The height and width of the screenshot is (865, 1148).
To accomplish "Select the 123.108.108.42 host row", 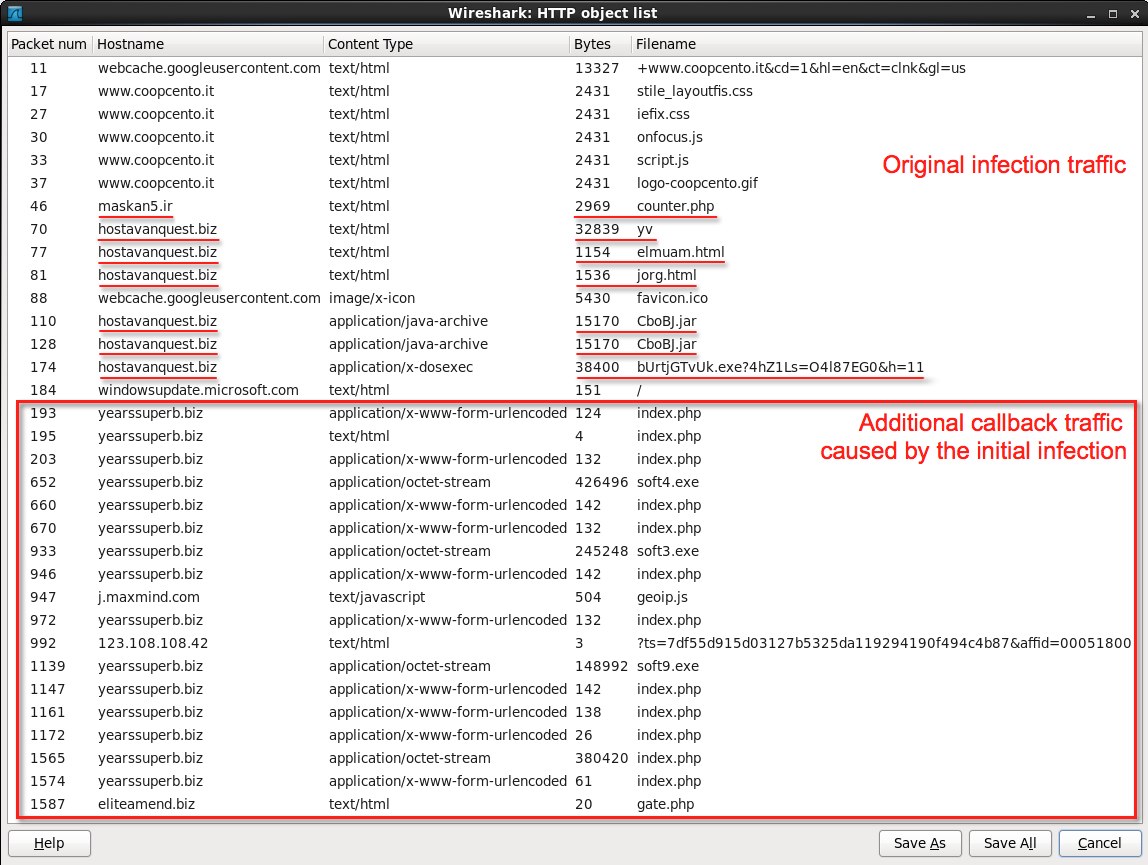I will (574, 643).
